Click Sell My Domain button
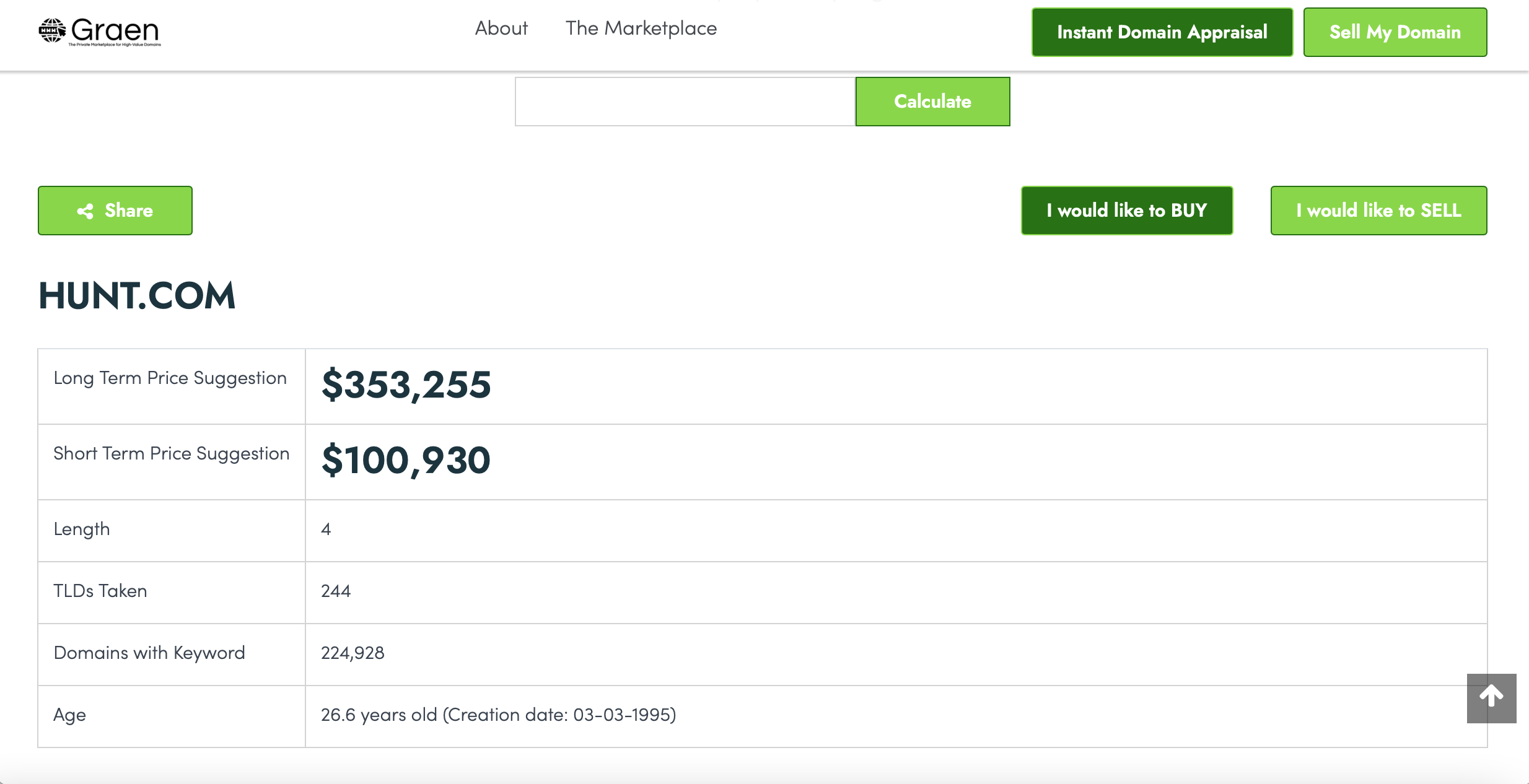This screenshot has width=1529, height=784. (x=1395, y=32)
